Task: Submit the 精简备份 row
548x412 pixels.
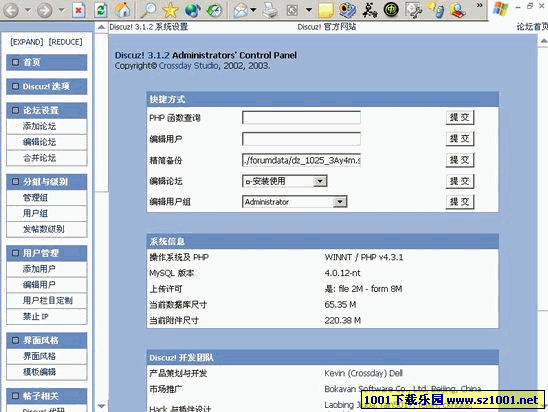Action: pyautogui.click(x=460, y=160)
